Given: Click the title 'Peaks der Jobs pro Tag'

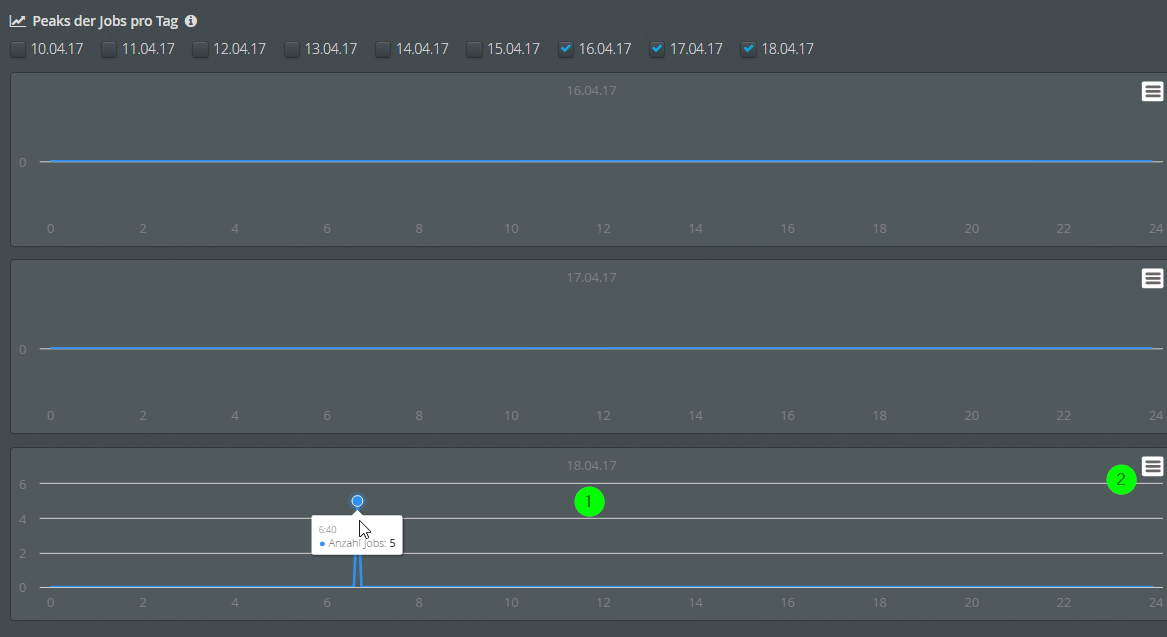Looking at the screenshot, I should [x=105, y=22].
